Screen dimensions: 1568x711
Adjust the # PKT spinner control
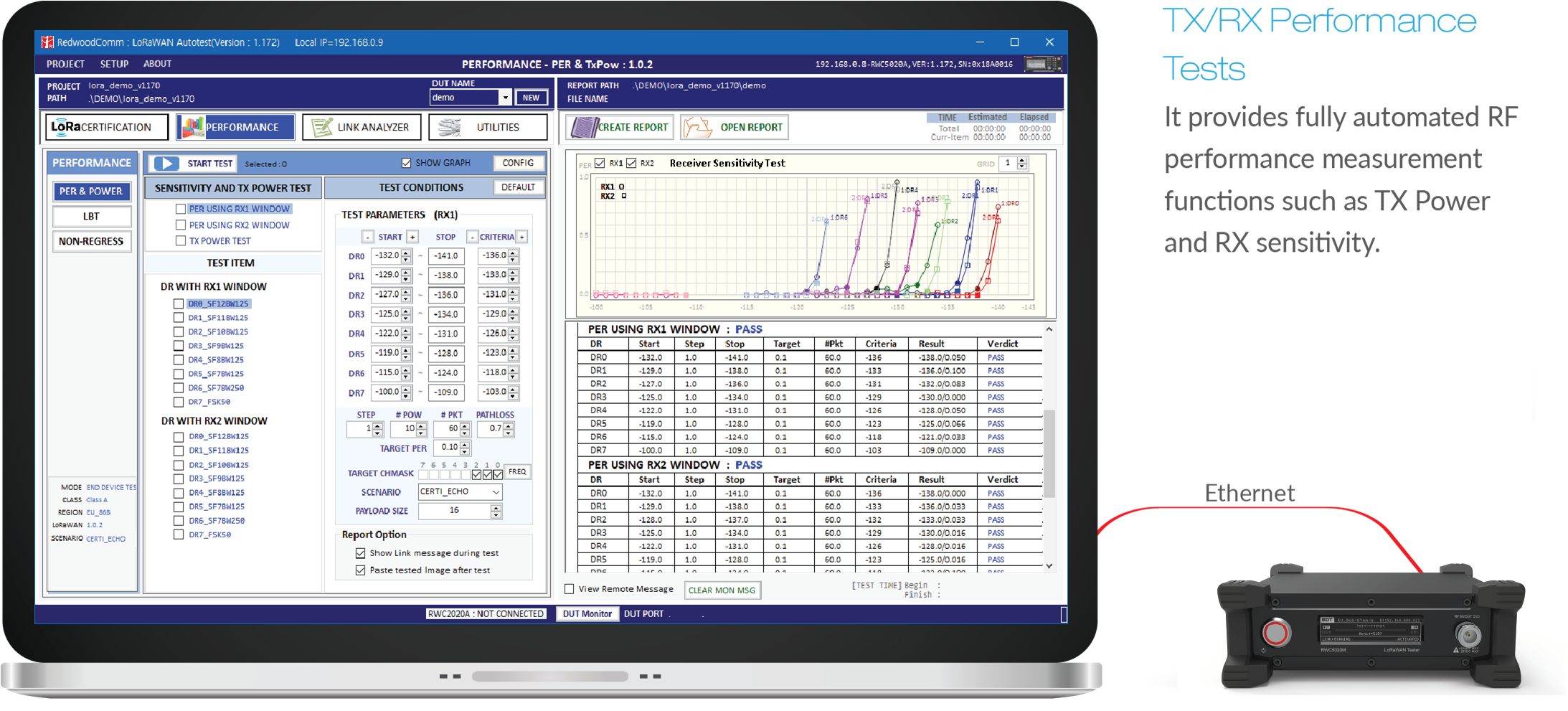pyautogui.click(x=465, y=429)
